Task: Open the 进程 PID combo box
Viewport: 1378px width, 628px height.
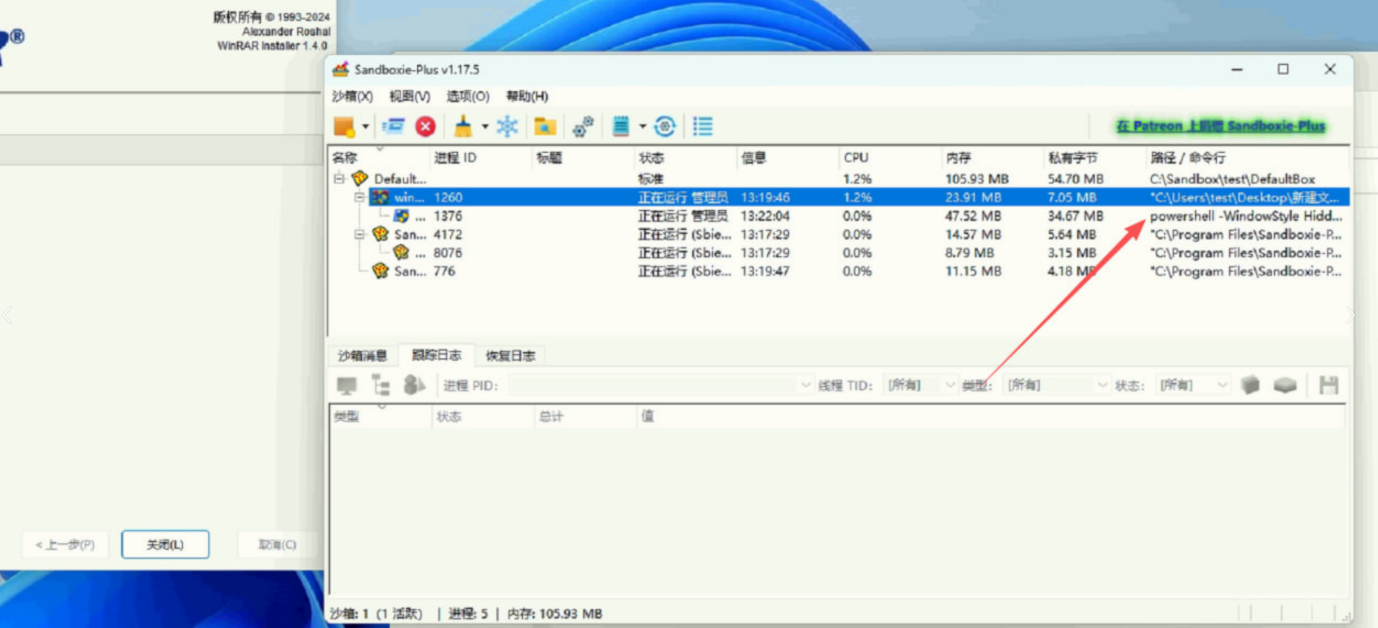Action: pos(663,385)
